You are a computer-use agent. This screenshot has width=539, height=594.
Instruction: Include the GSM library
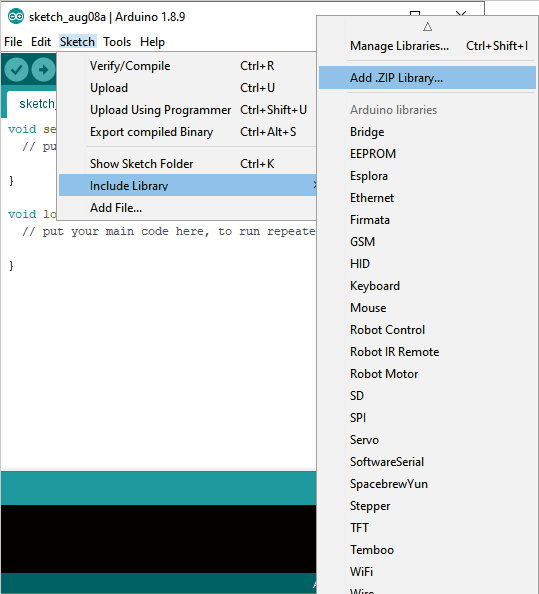pyautogui.click(x=427, y=242)
